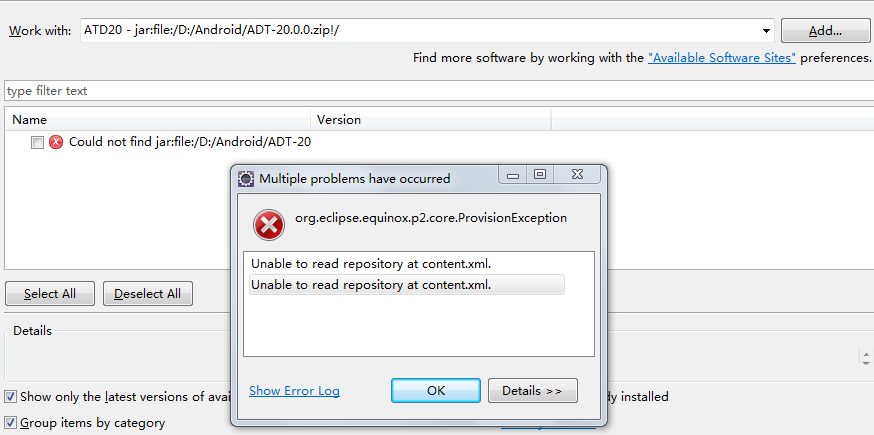Toggle Group items by category checkbox
This screenshot has height=435, width=874.
10,423
